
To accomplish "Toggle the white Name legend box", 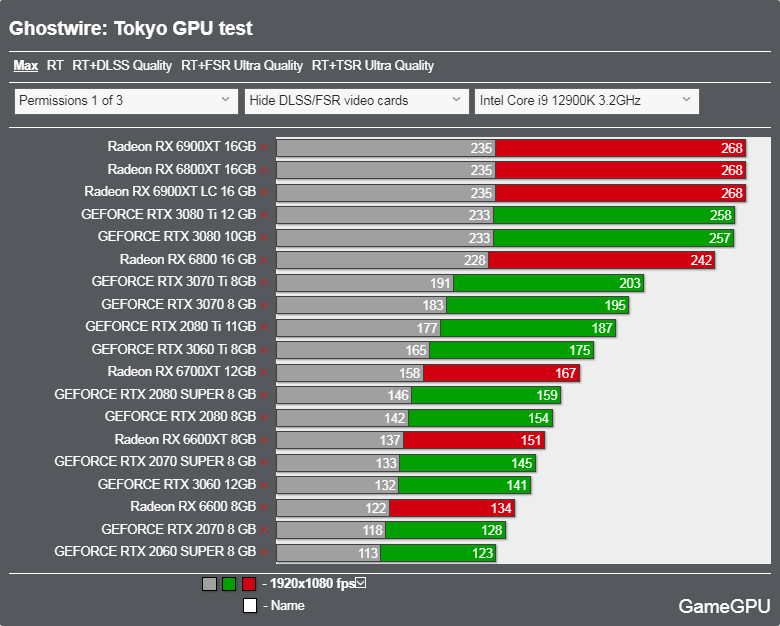I will [250, 606].
